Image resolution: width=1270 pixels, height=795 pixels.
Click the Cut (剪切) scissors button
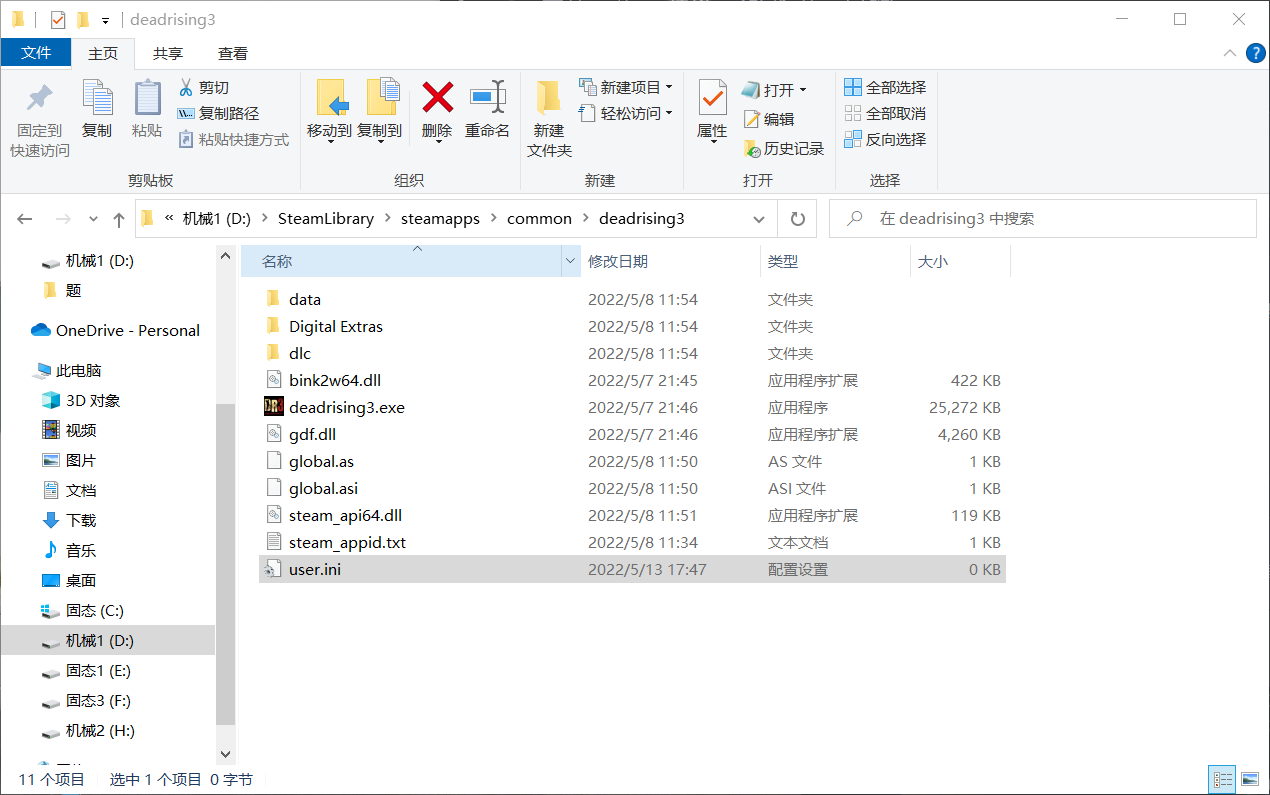coord(204,88)
